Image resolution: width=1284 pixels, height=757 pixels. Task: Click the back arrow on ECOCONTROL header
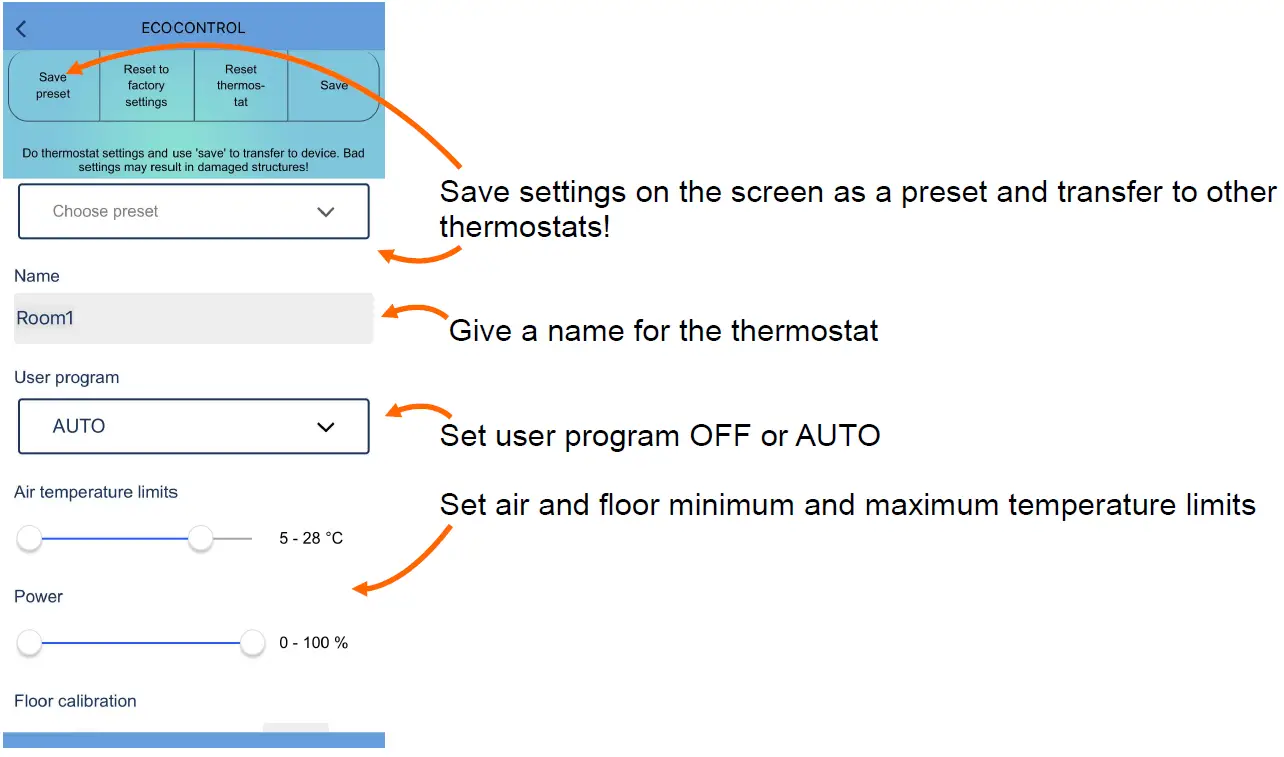[x=20, y=28]
